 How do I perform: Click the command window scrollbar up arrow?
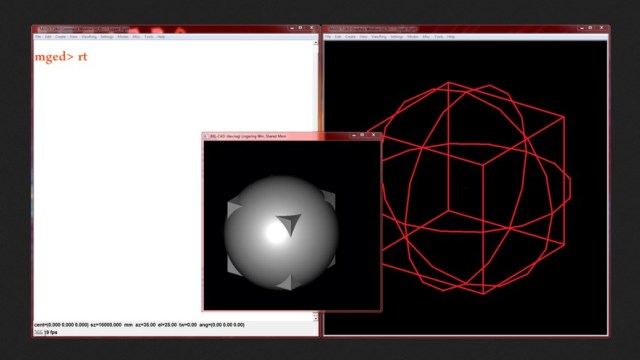316,42
